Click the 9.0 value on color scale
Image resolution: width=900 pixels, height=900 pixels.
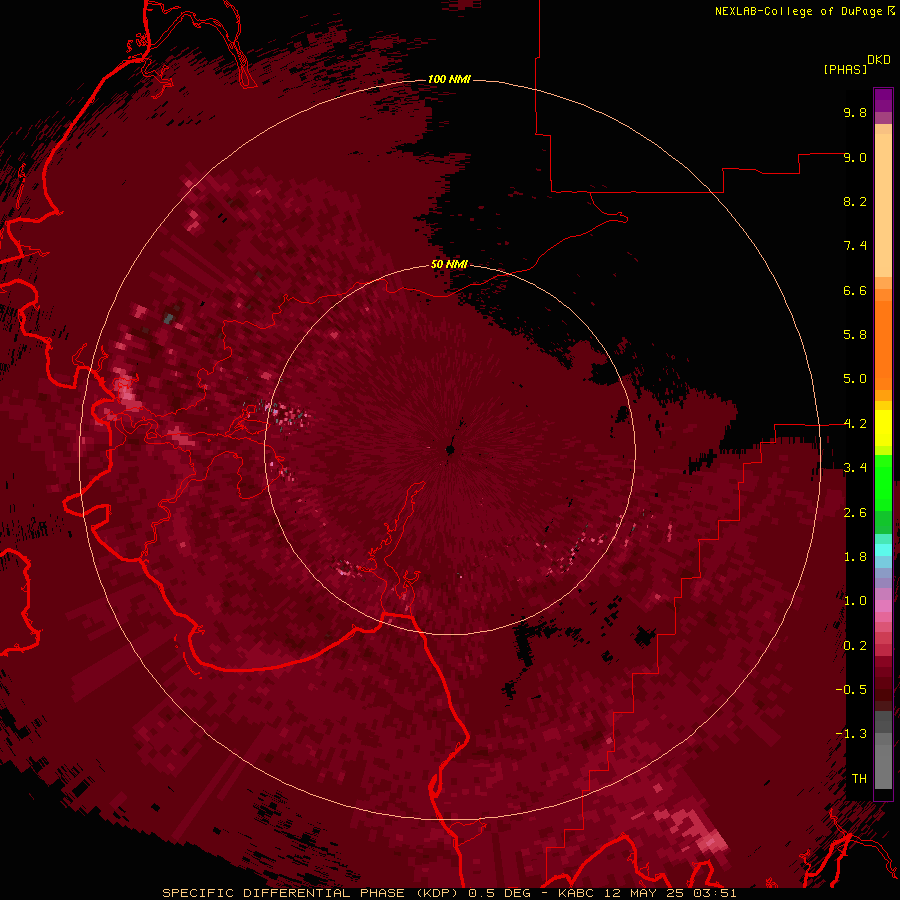click(x=855, y=157)
